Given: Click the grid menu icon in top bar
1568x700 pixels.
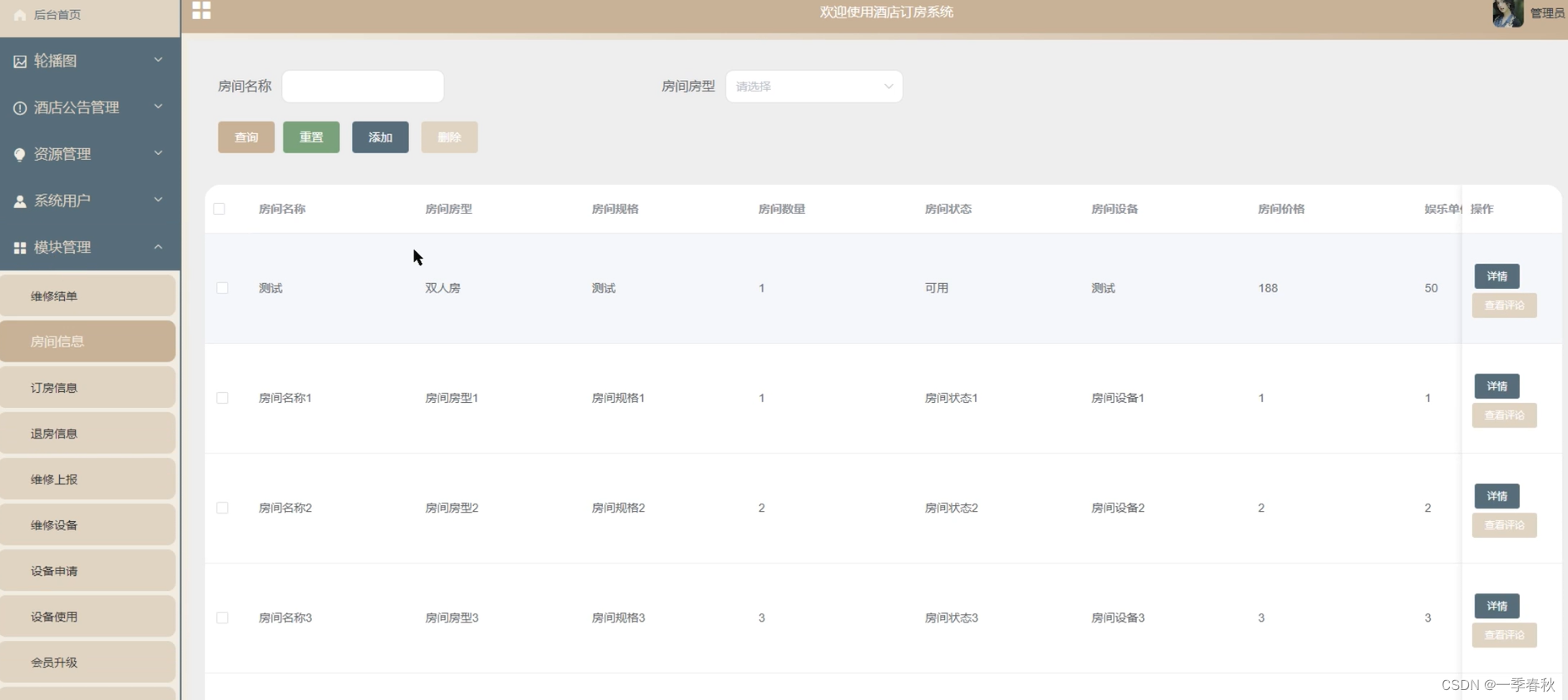Looking at the screenshot, I should (x=201, y=10).
